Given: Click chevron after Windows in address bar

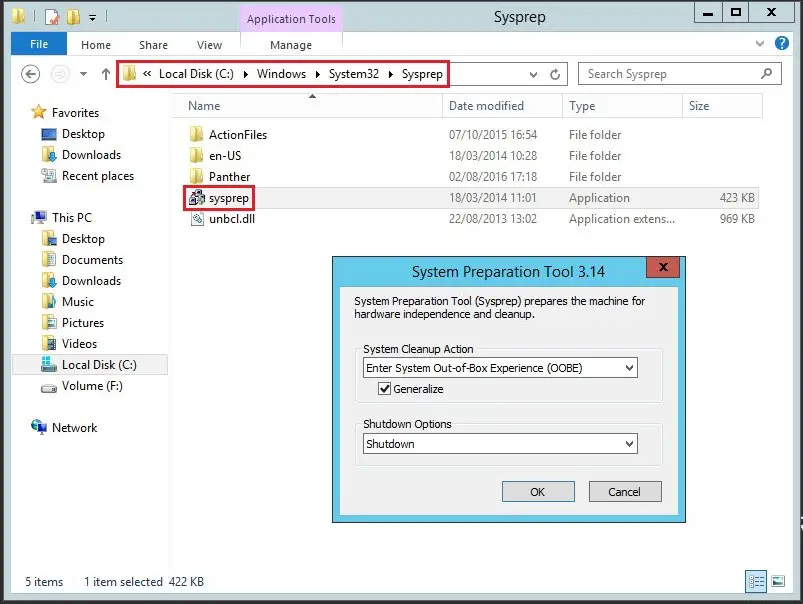Looking at the screenshot, I should point(318,74).
